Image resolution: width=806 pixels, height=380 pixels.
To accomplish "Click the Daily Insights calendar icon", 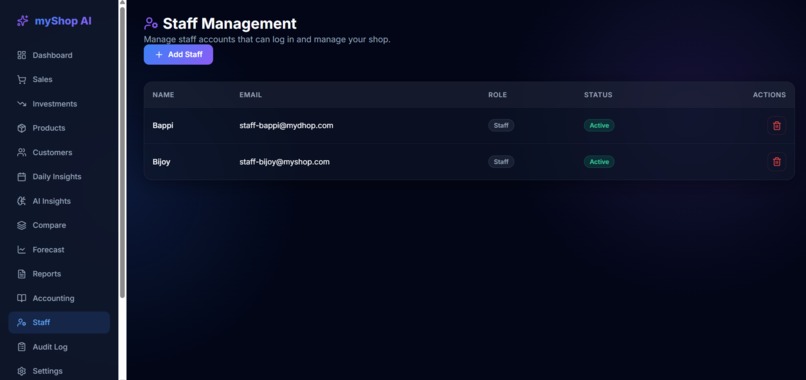I will pyautogui.click(x=22, y=177).
